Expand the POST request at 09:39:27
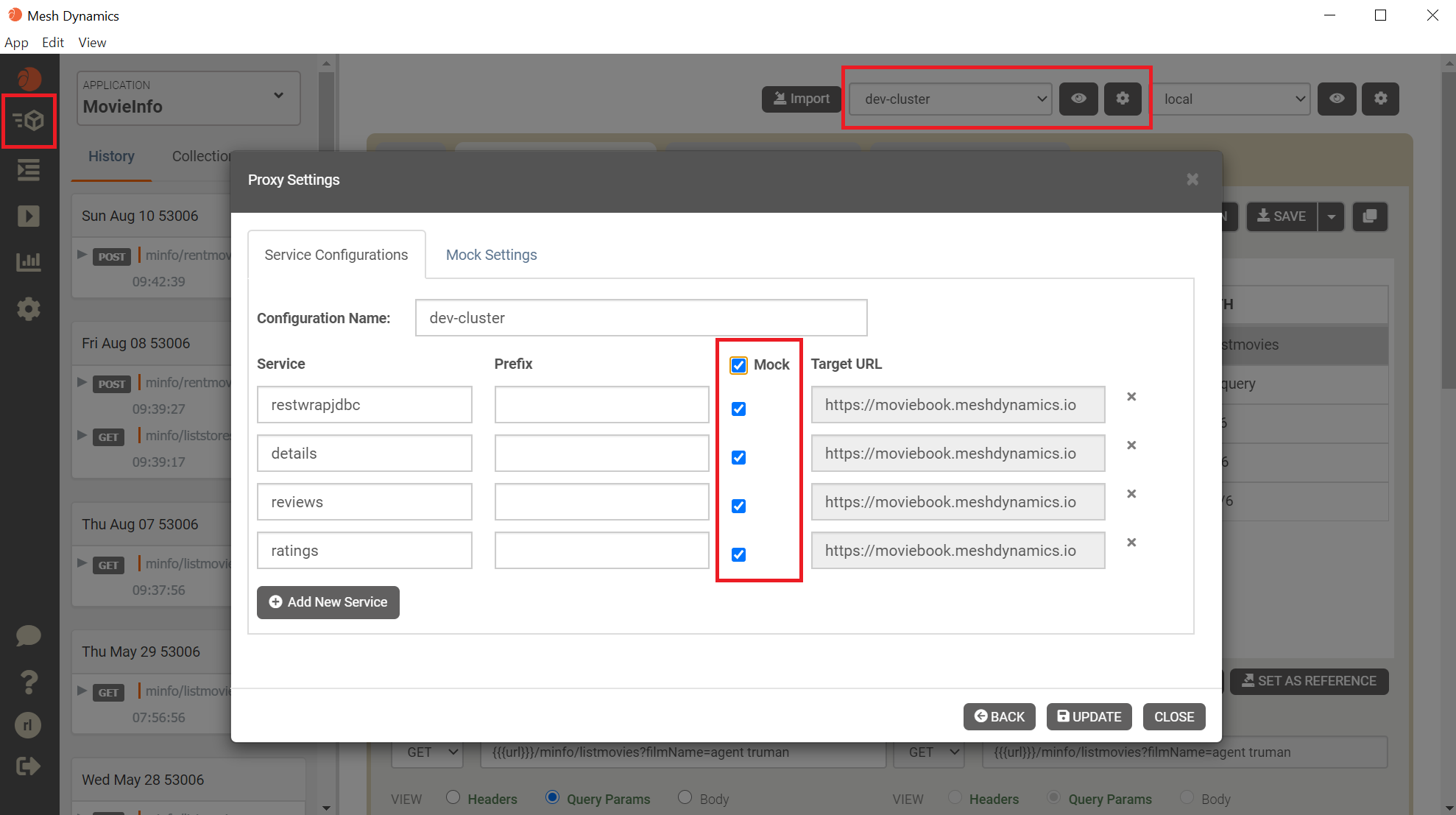The width and height of the screenshot is (1456, 815). coord(82,382)
